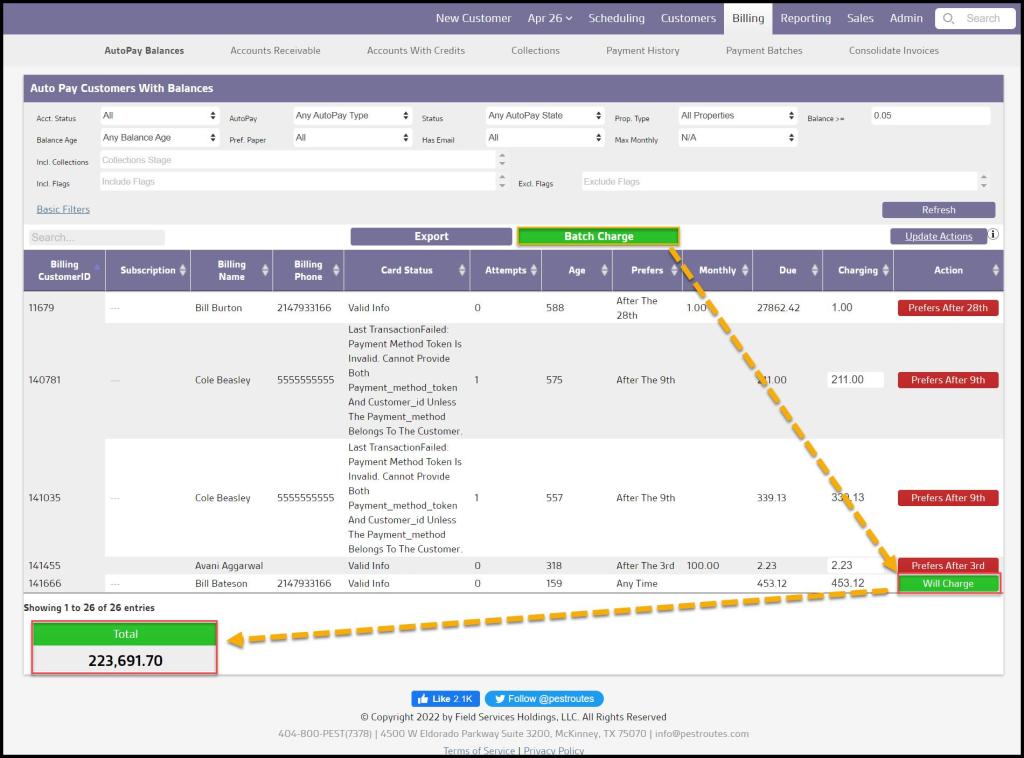The image size is (1024, 758).
Task: Sort by Card Status column arrows
Action: pos(462,271)
